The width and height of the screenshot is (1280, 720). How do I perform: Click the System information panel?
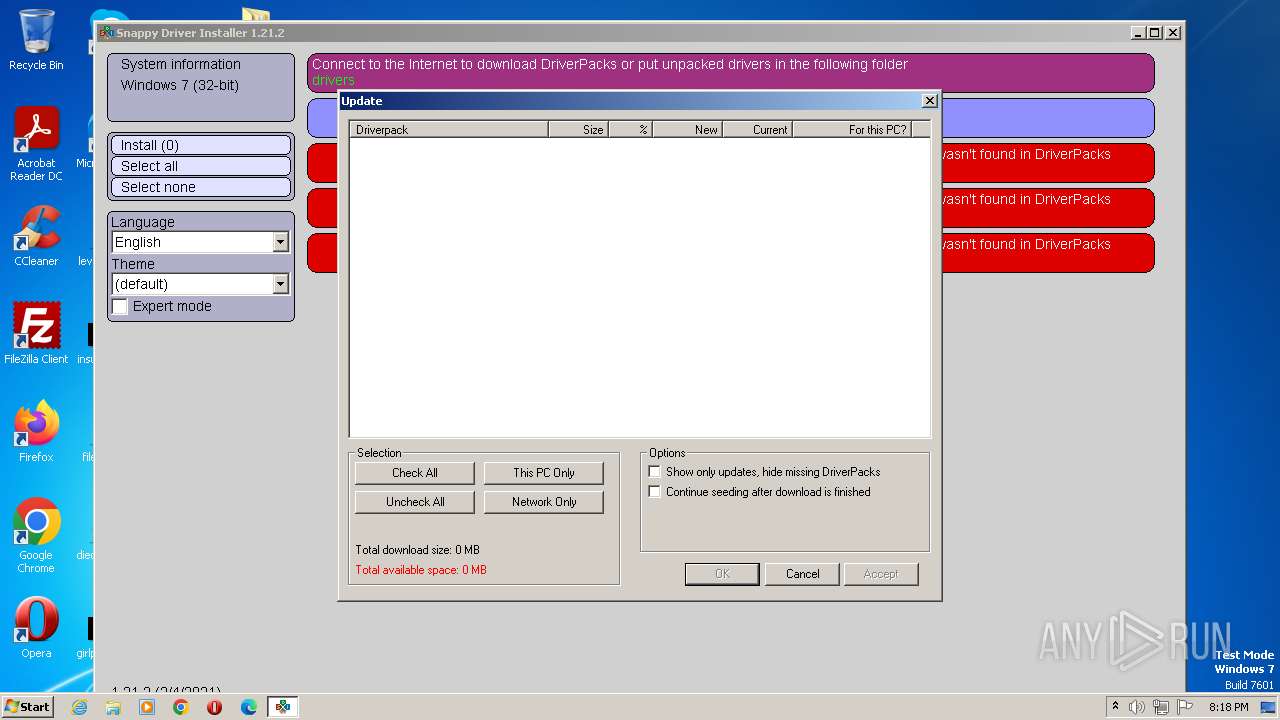click(x=201, y=87)
